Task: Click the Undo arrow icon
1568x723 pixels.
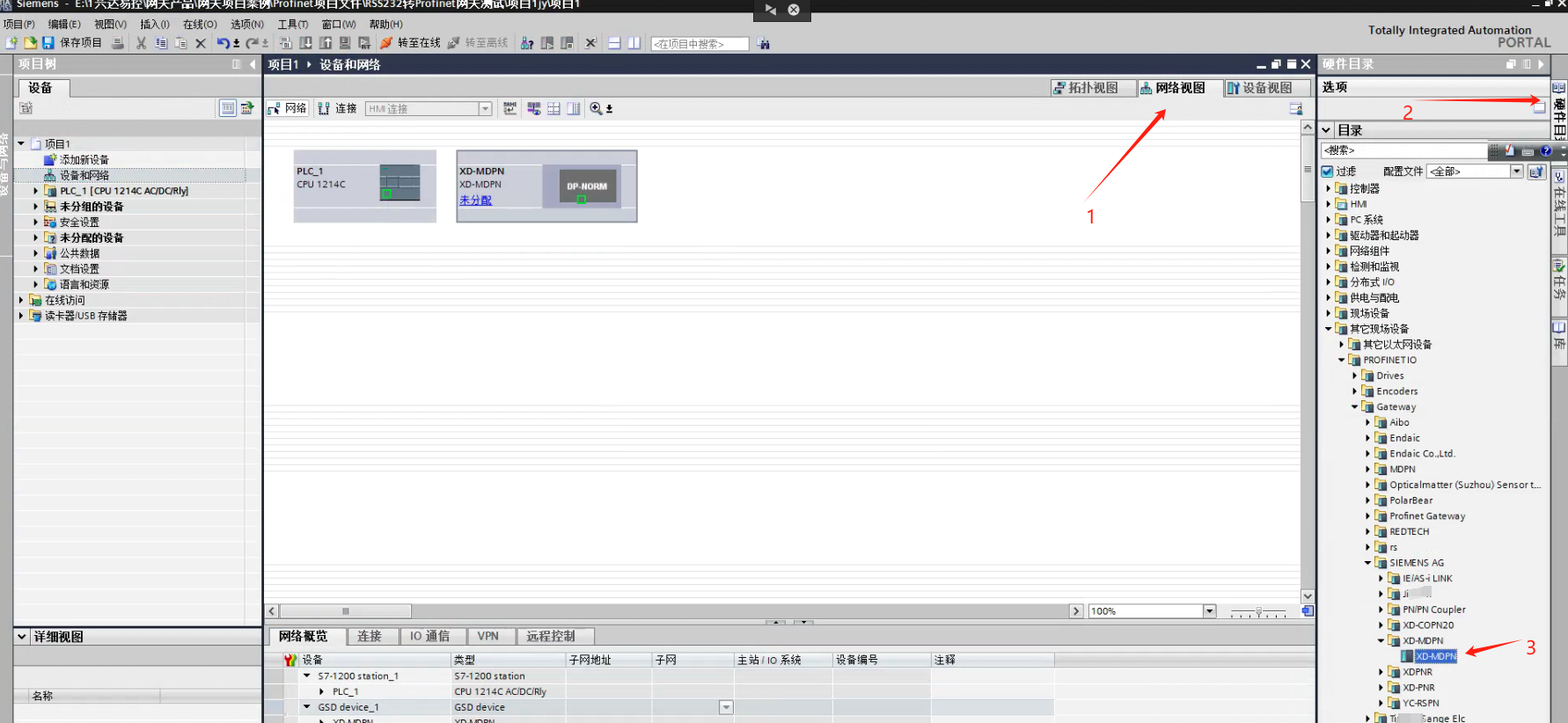Action: pyautogui.click(x=223, y=43)
